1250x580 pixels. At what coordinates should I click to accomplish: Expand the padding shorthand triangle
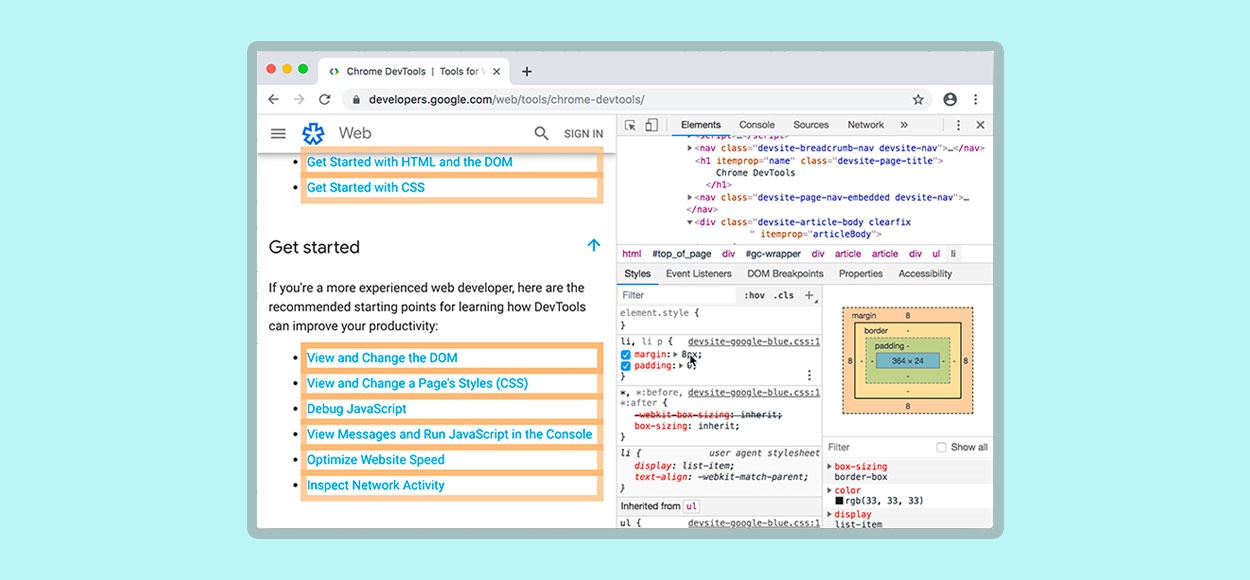(681, 365)
